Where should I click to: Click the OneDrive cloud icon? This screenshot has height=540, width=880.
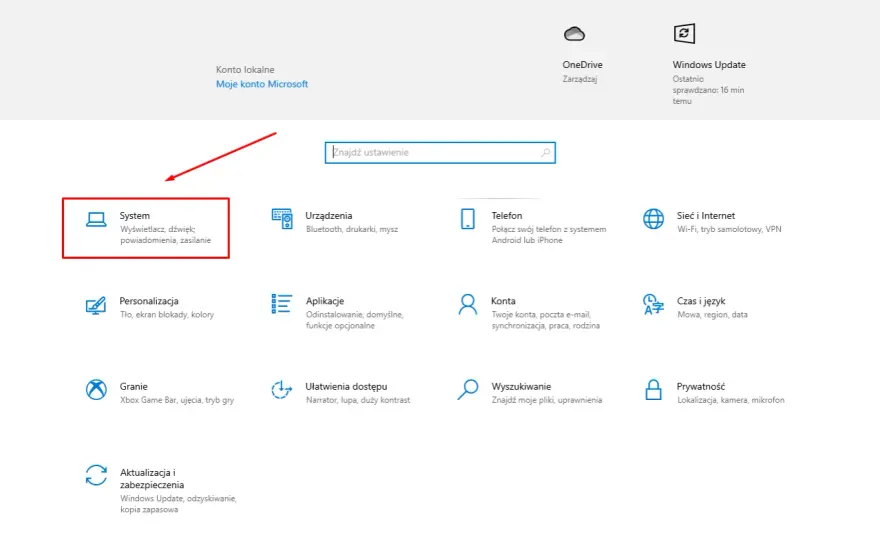click(574, 34)
